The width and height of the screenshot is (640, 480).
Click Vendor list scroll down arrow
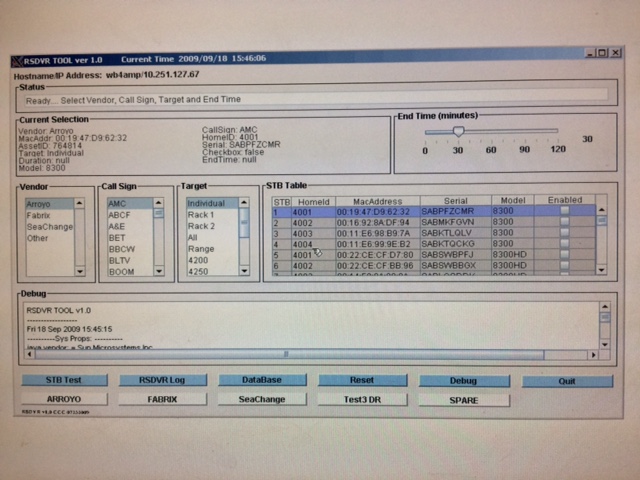[80, 271]
